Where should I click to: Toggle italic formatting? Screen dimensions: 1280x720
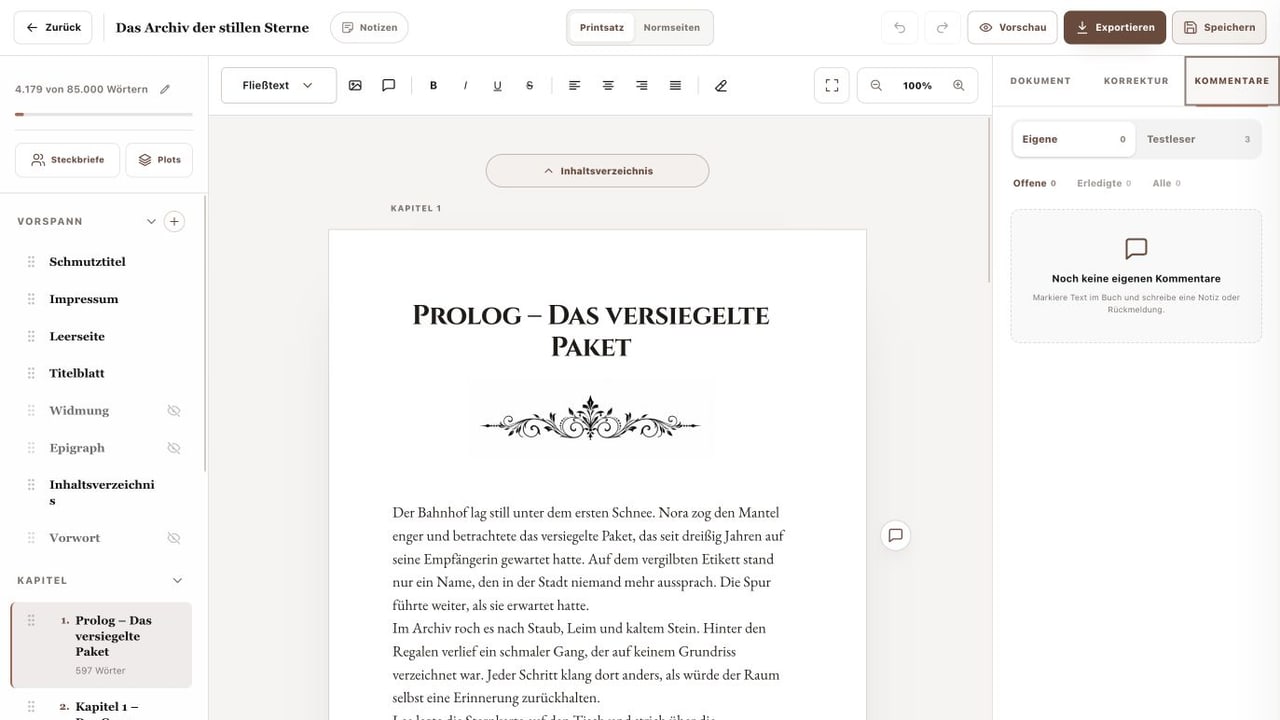[x=465, y=86]
